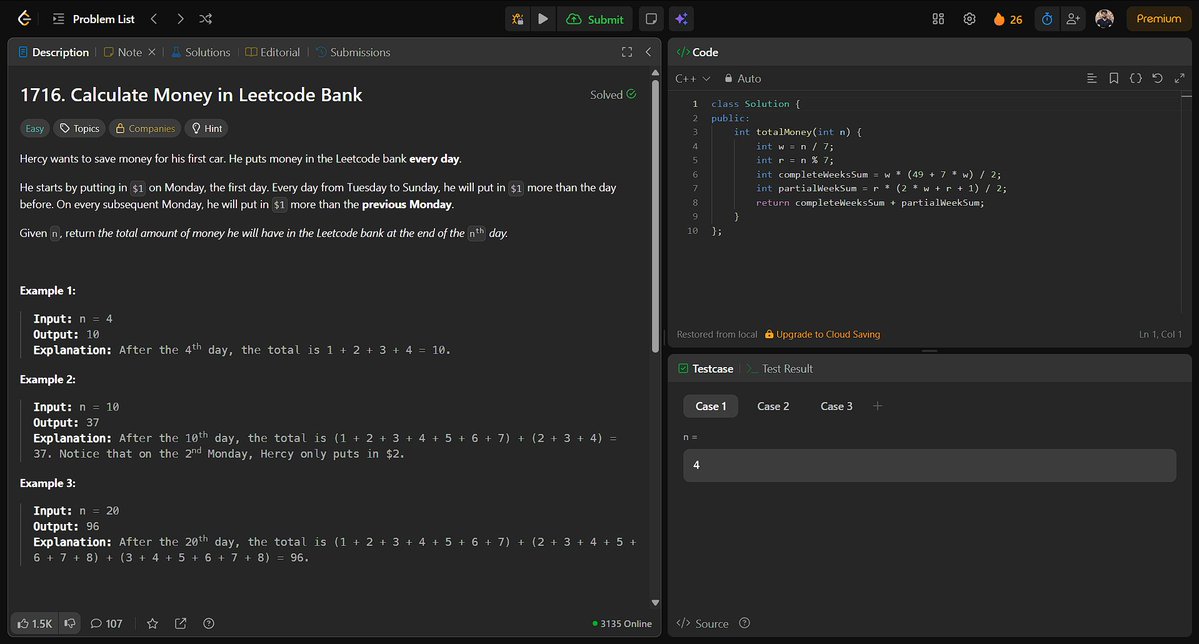This screenshot has width=1199, height=644.
Task: Go to the next problem arrow
Action: (180, 19)
